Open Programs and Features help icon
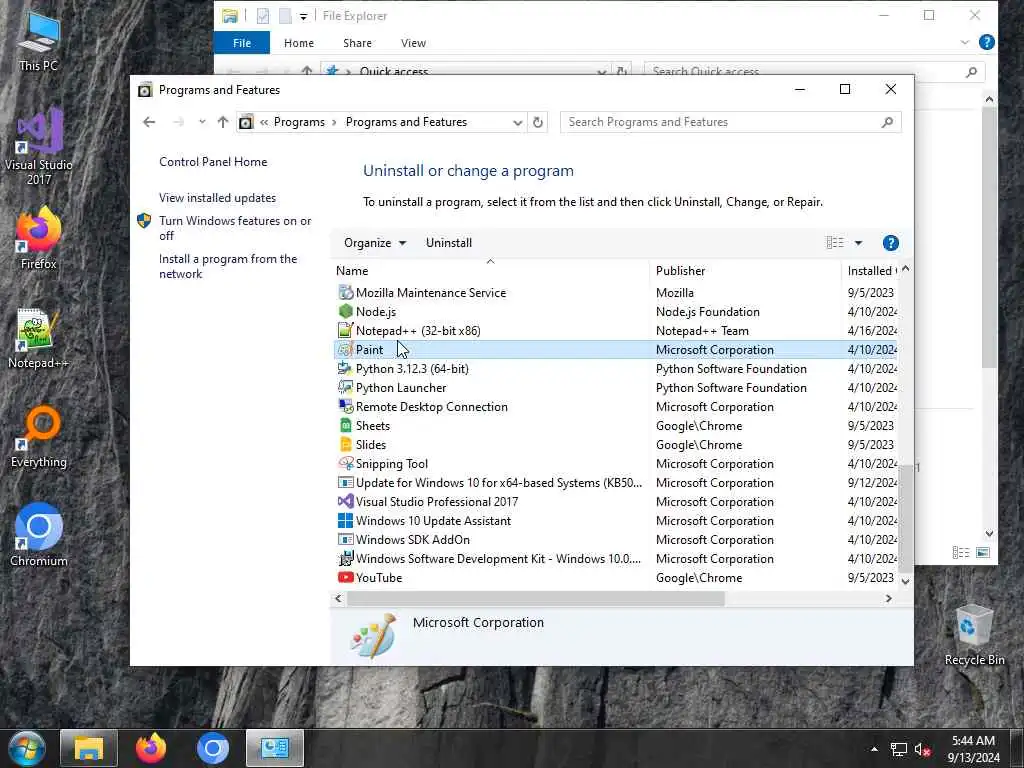Image resolution: width=1024 pixels, height=768 pixels. [x=890, y=243]
